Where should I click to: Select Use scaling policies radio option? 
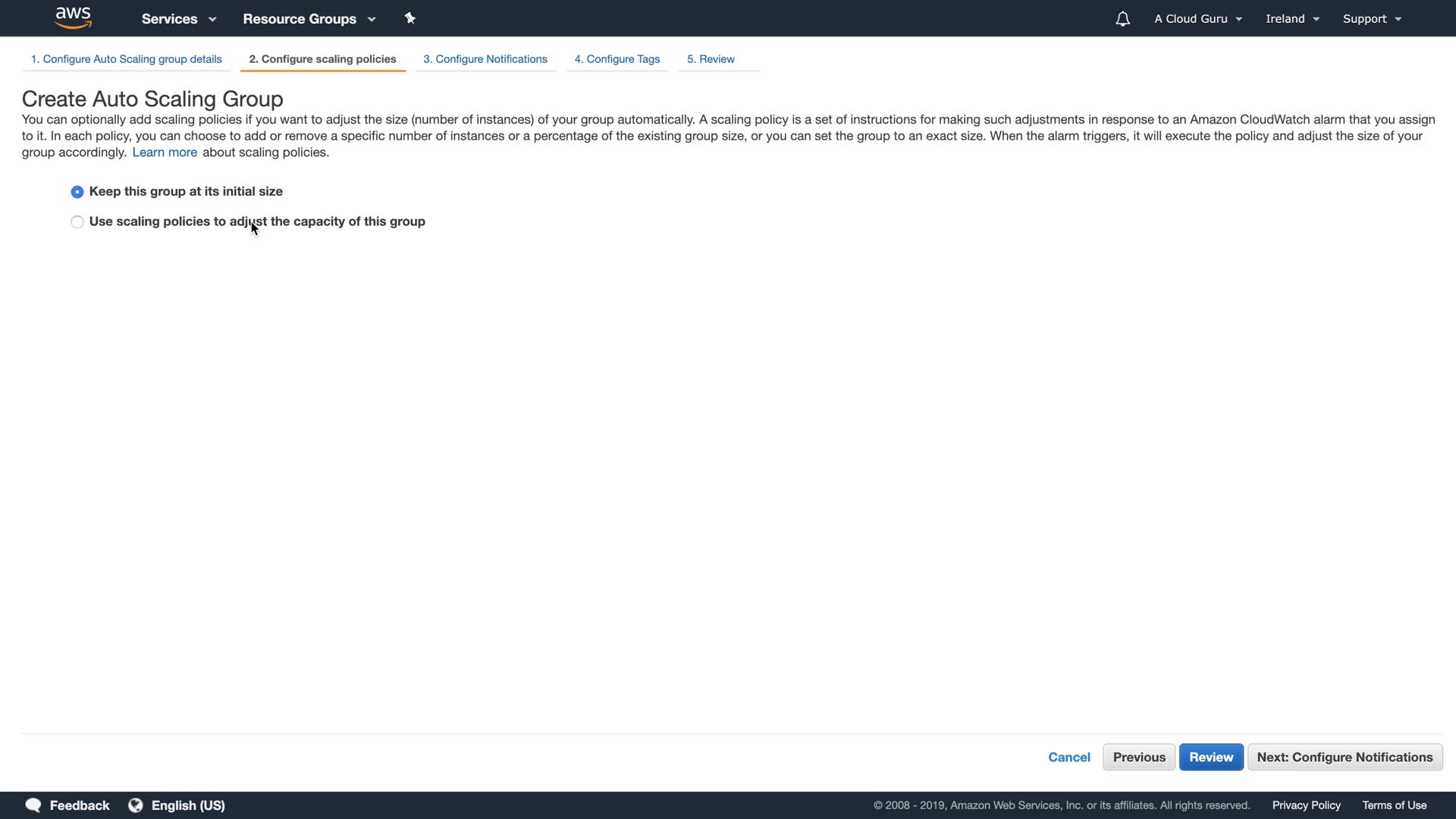[x=77, y=222]
